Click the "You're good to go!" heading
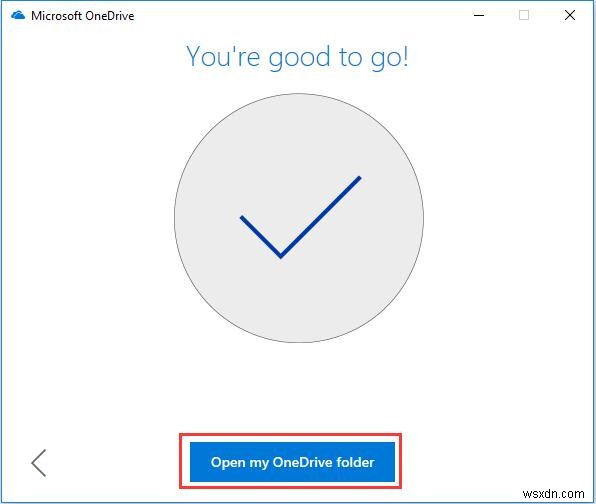 pyautogui.click(x=297, y=57)
